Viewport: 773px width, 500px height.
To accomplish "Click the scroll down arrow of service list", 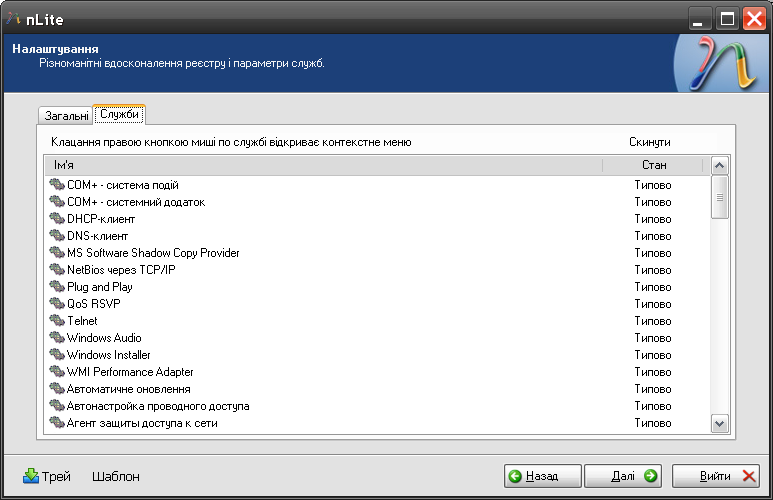I will (719, 424).
